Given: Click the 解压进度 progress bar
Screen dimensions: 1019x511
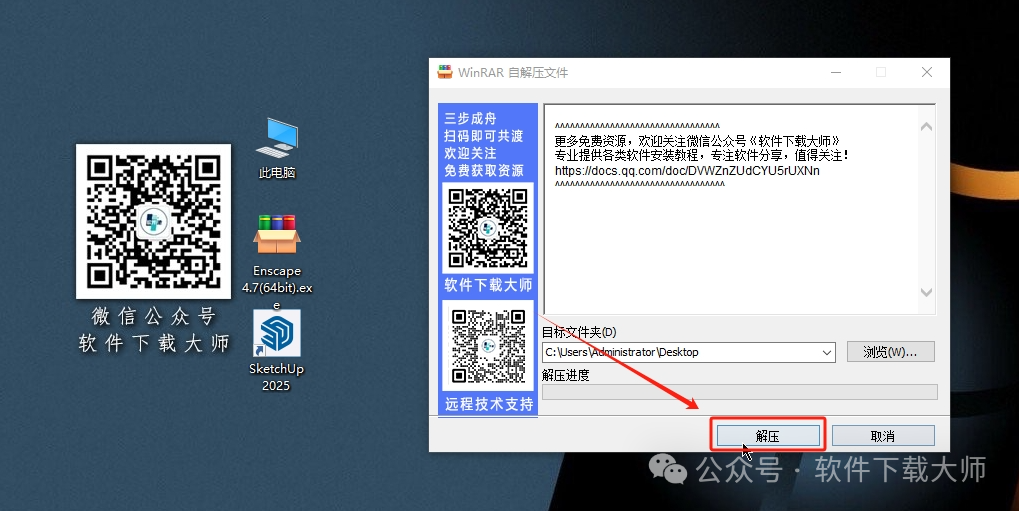Looking at the screenshot, I should click(x=740, y=391).
